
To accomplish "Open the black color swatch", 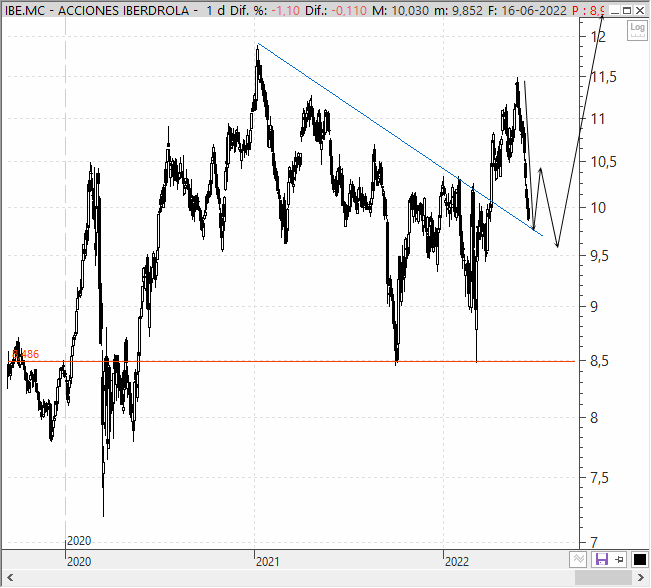I will (639, 559).
